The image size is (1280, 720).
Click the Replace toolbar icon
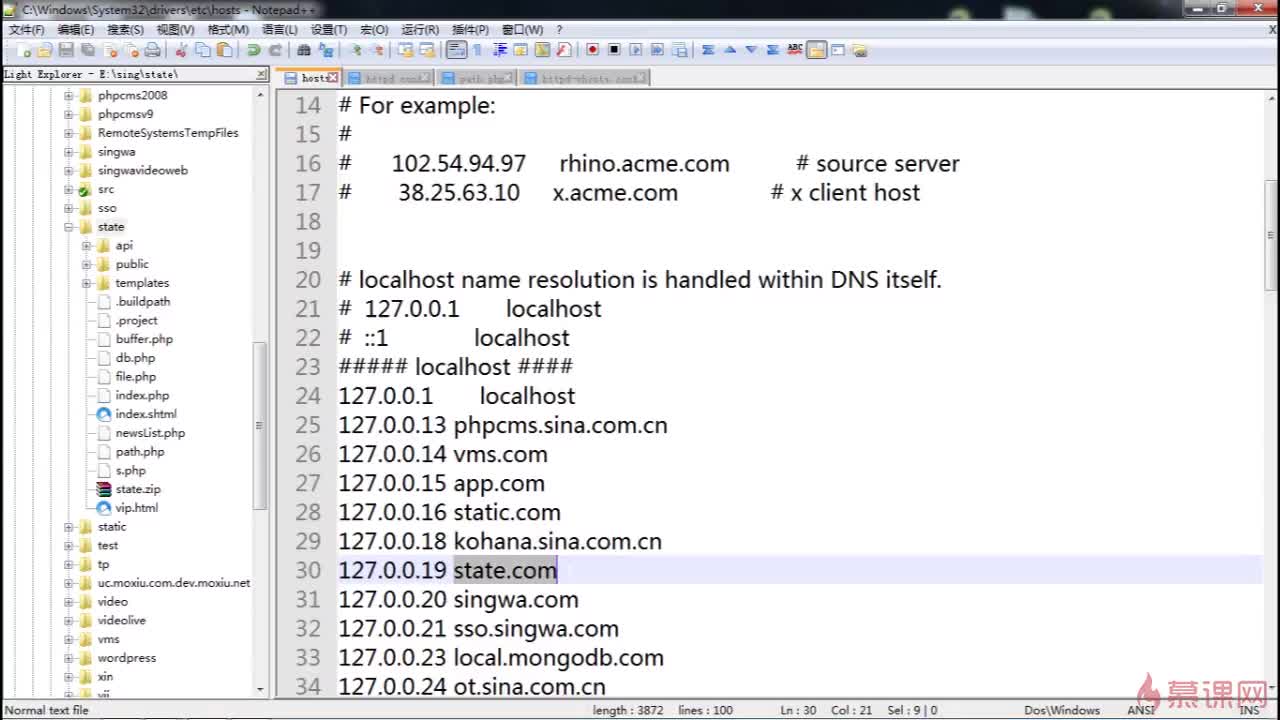(x=326, y=50)
